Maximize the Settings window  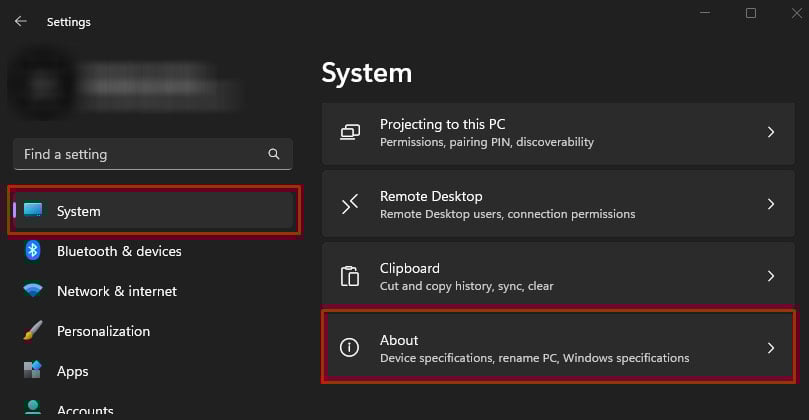[751, 14]
